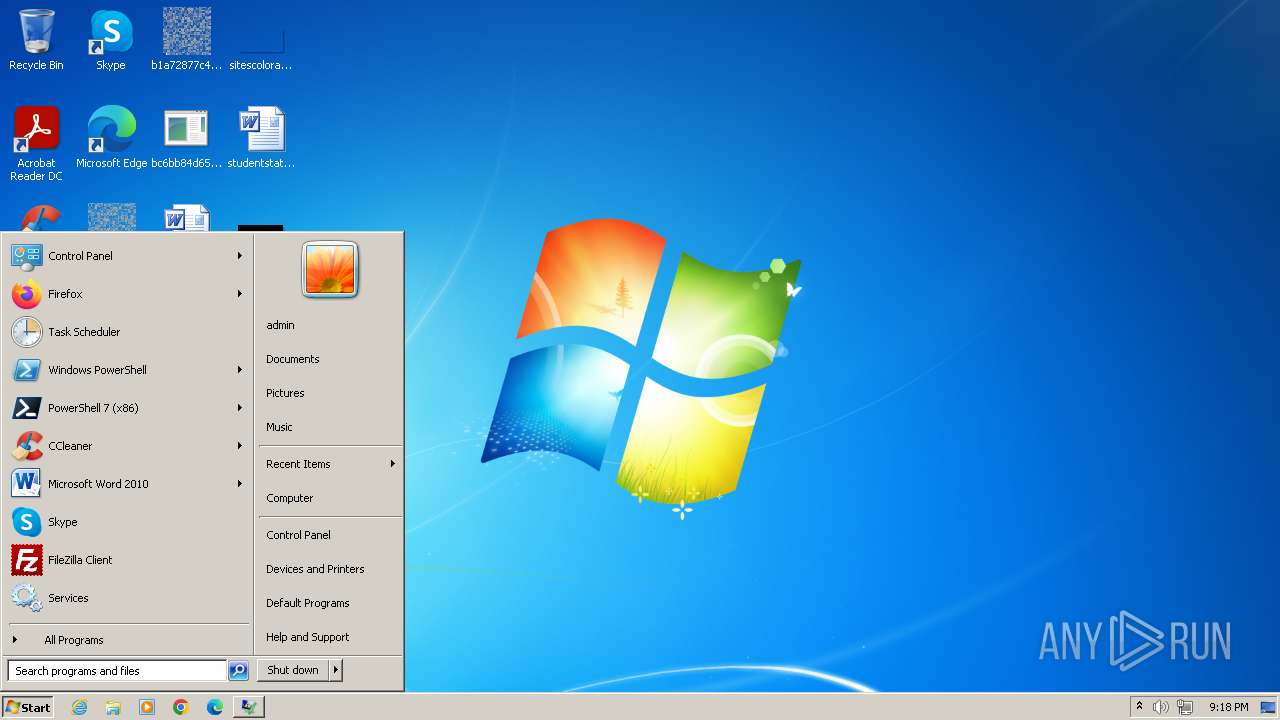Image resolution: width=1280 pixels, height=720 pixels.
Task: Open the Shut down options arrow
Action: (335, 670)
